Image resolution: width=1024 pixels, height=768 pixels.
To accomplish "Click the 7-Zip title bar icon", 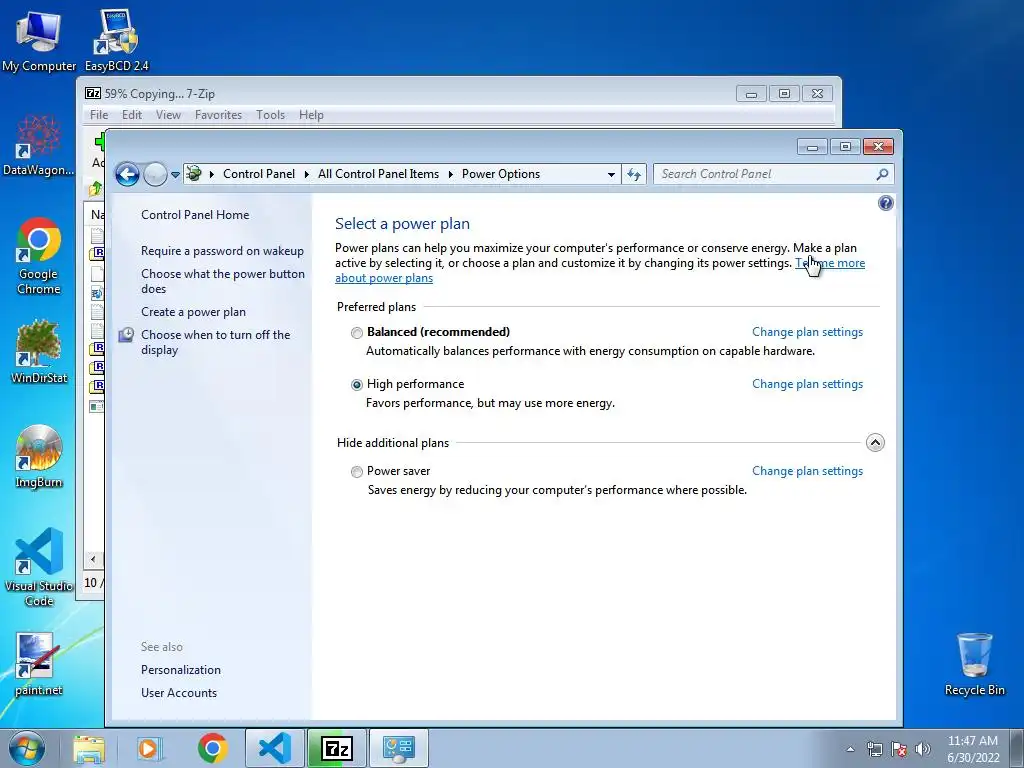I will tap(93, 93).
